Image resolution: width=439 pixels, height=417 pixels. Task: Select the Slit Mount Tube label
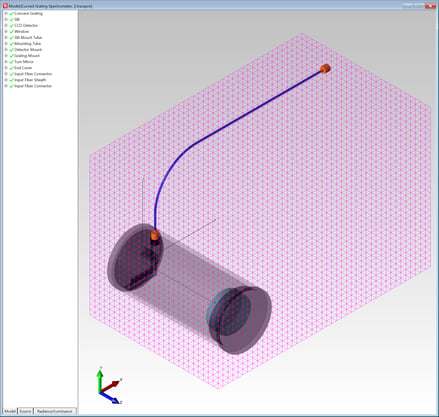(x=28, y=37)
